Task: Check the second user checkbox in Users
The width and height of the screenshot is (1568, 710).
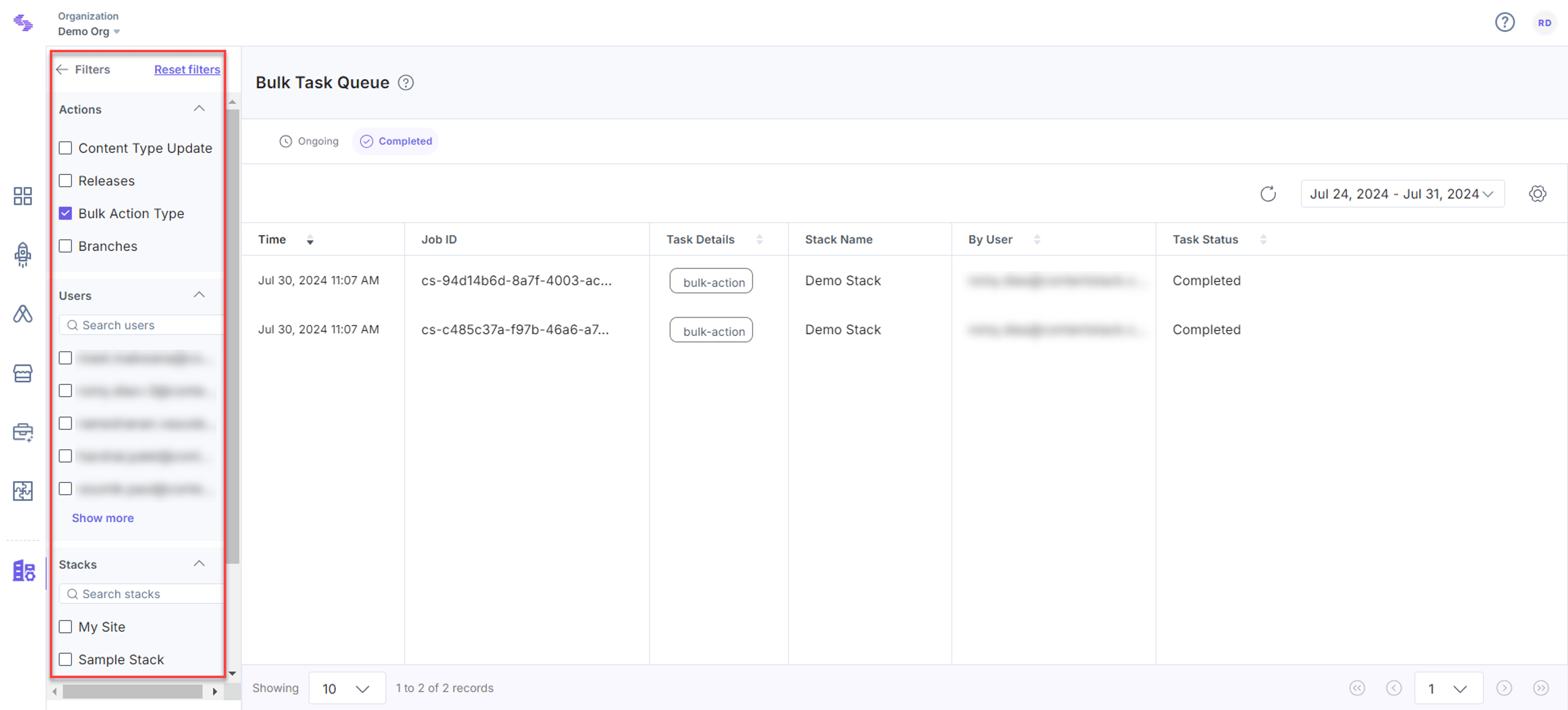Action: tap(65, 391)
